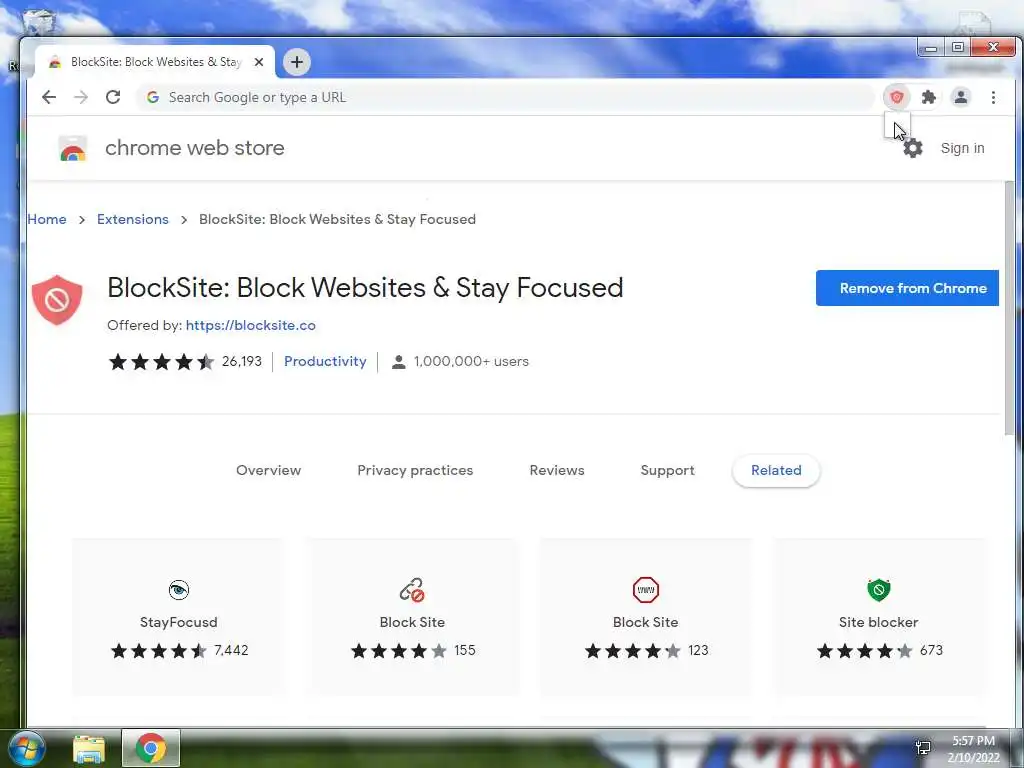1024x768 pixels.
Task: Click the Block Site chain-link icon
Action: pos(412,590)
